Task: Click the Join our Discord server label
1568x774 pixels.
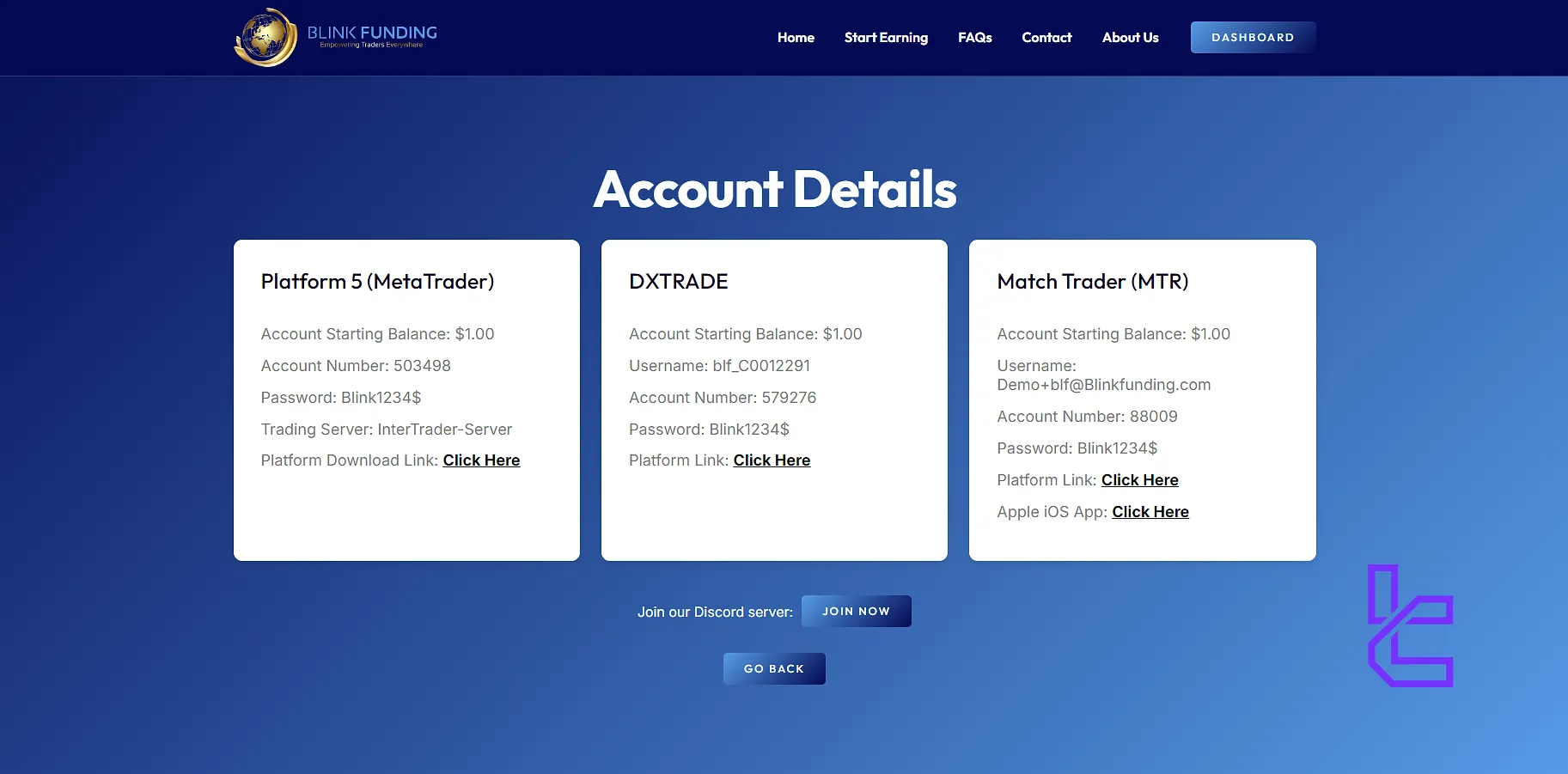Action: [714, 611]
